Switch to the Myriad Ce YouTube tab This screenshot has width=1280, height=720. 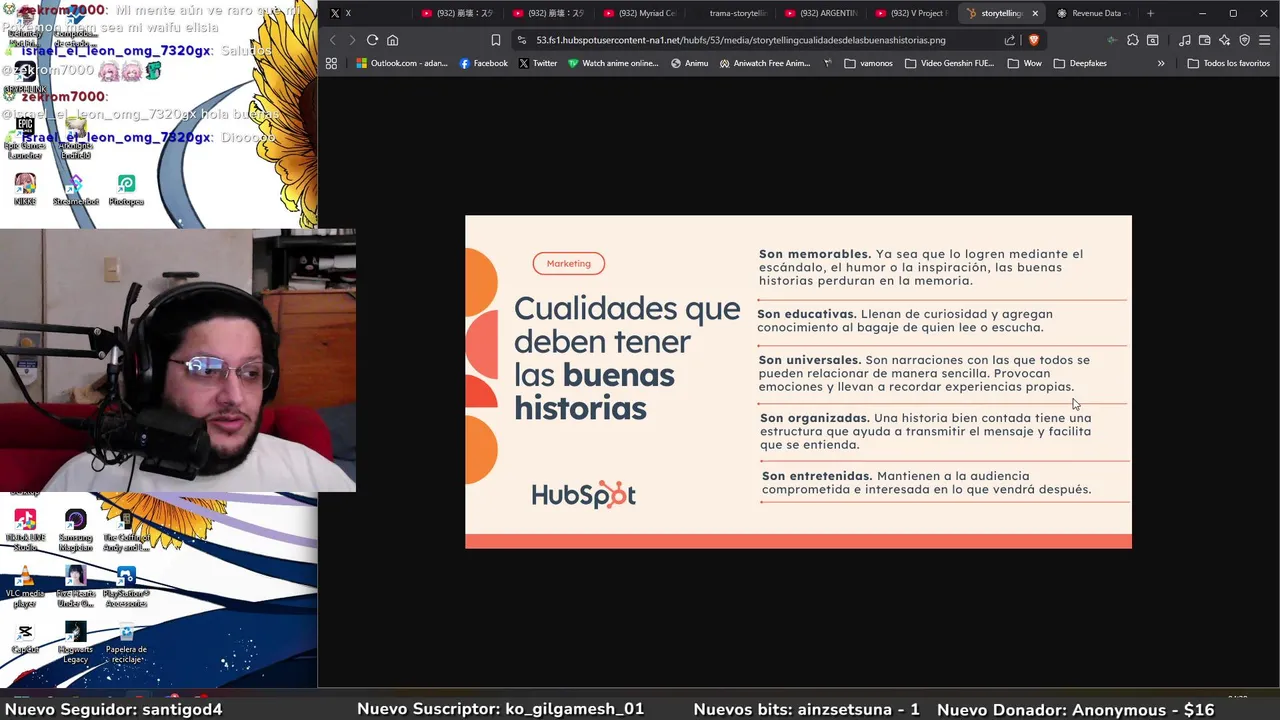pyautogui.click(x=638, y=13)
